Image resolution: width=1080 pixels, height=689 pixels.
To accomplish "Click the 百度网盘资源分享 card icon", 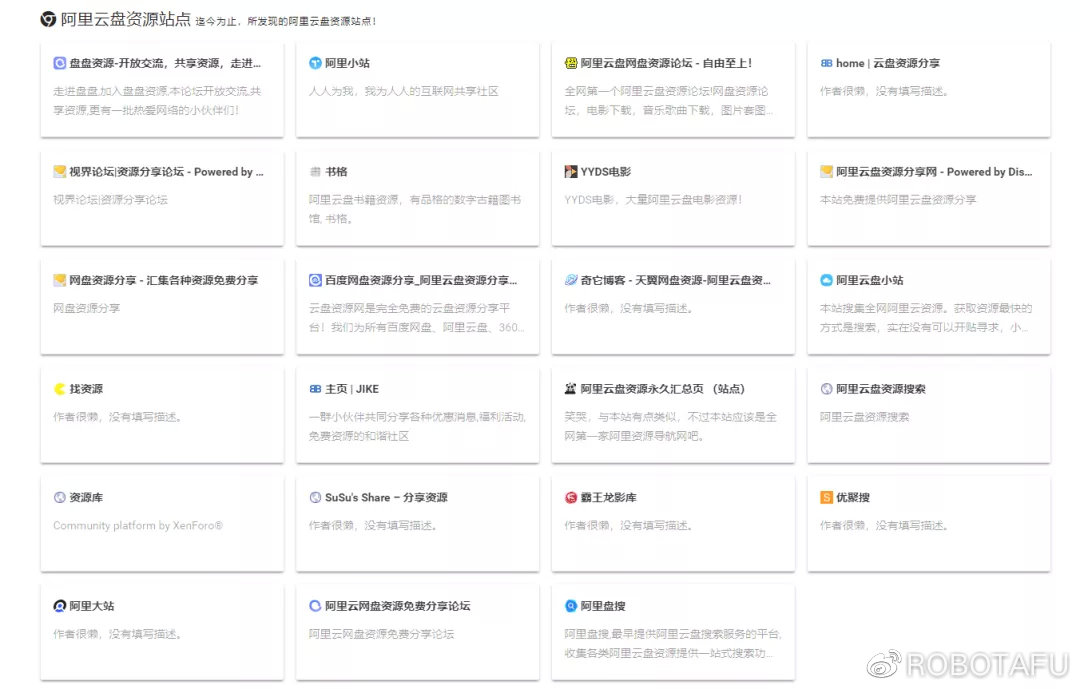I will pyautogui.click(x=315, y=280).
